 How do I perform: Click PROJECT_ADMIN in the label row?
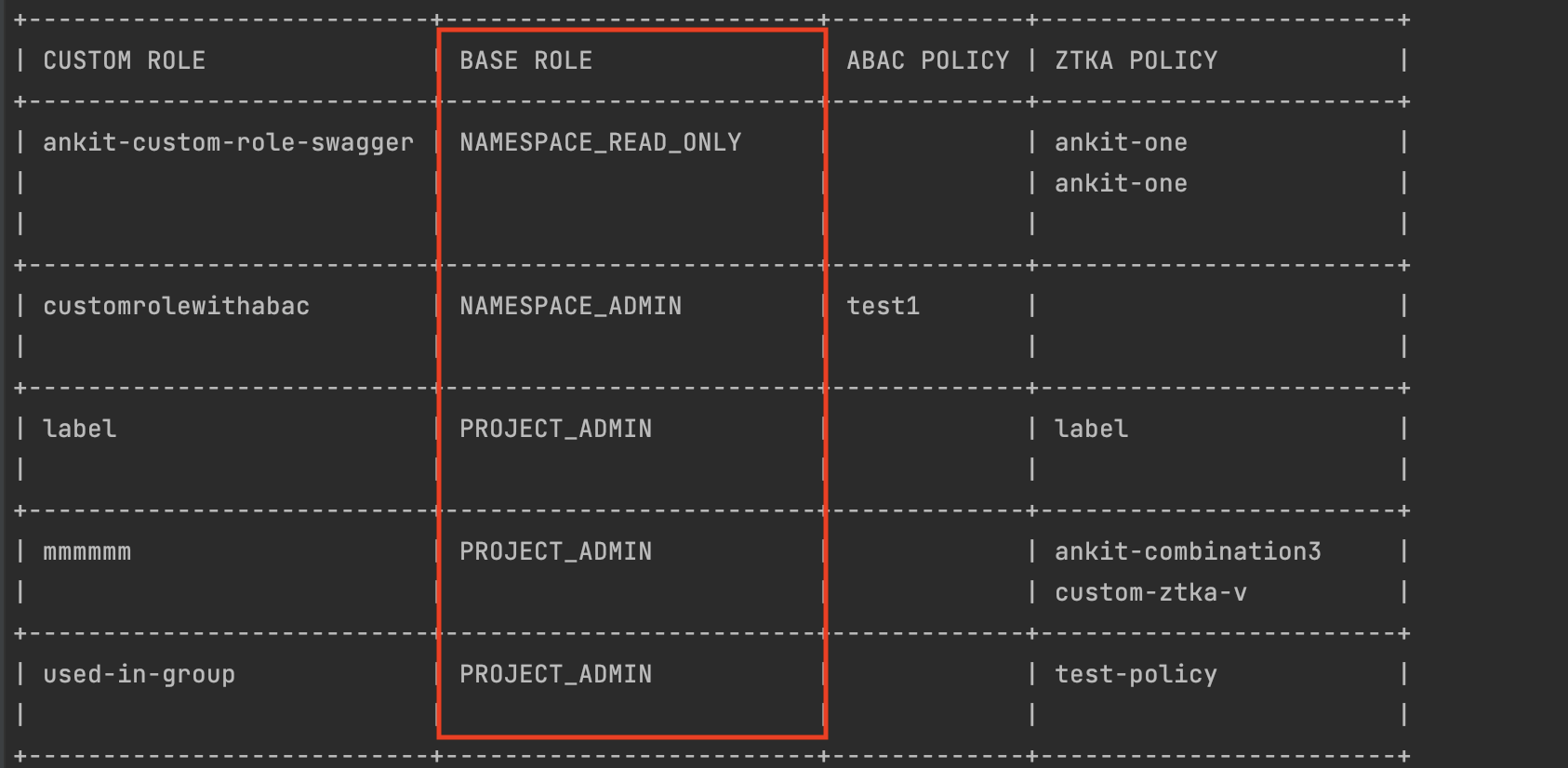point(555,429)
